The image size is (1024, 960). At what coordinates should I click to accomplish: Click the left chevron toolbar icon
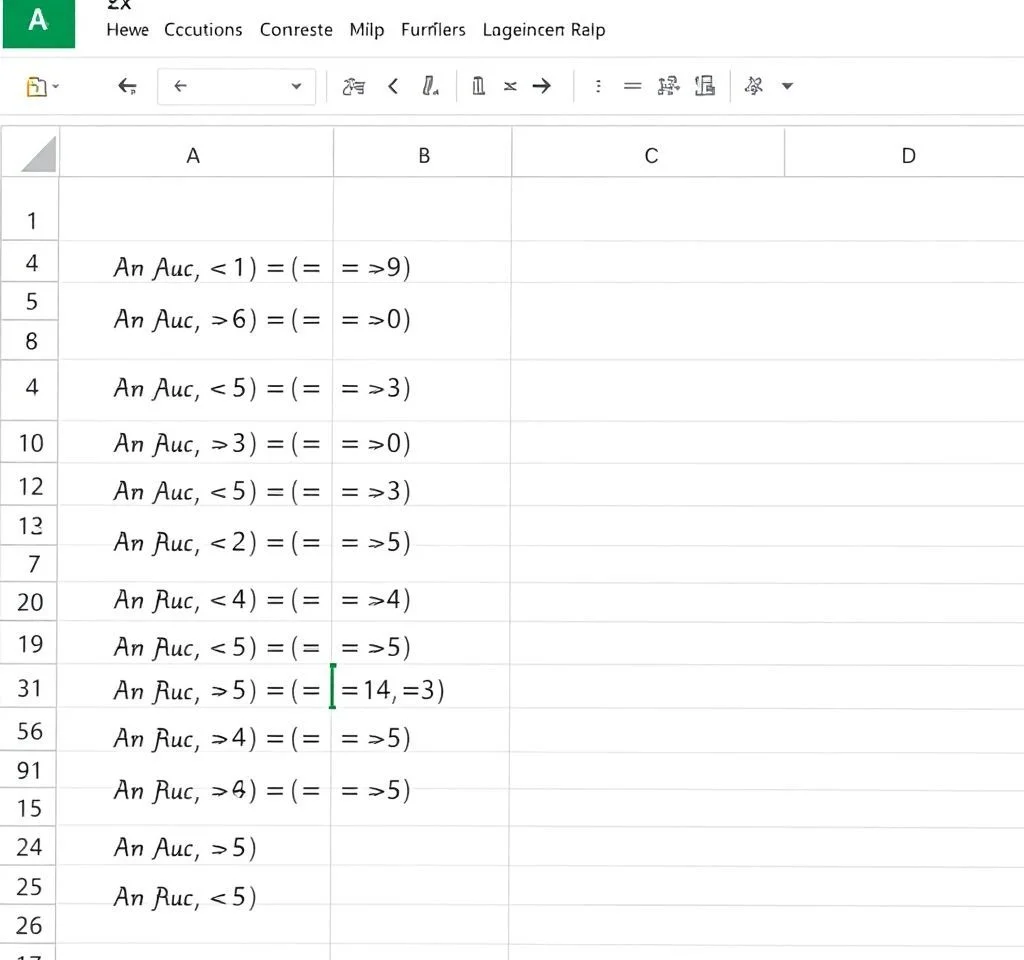click(392, 86)
